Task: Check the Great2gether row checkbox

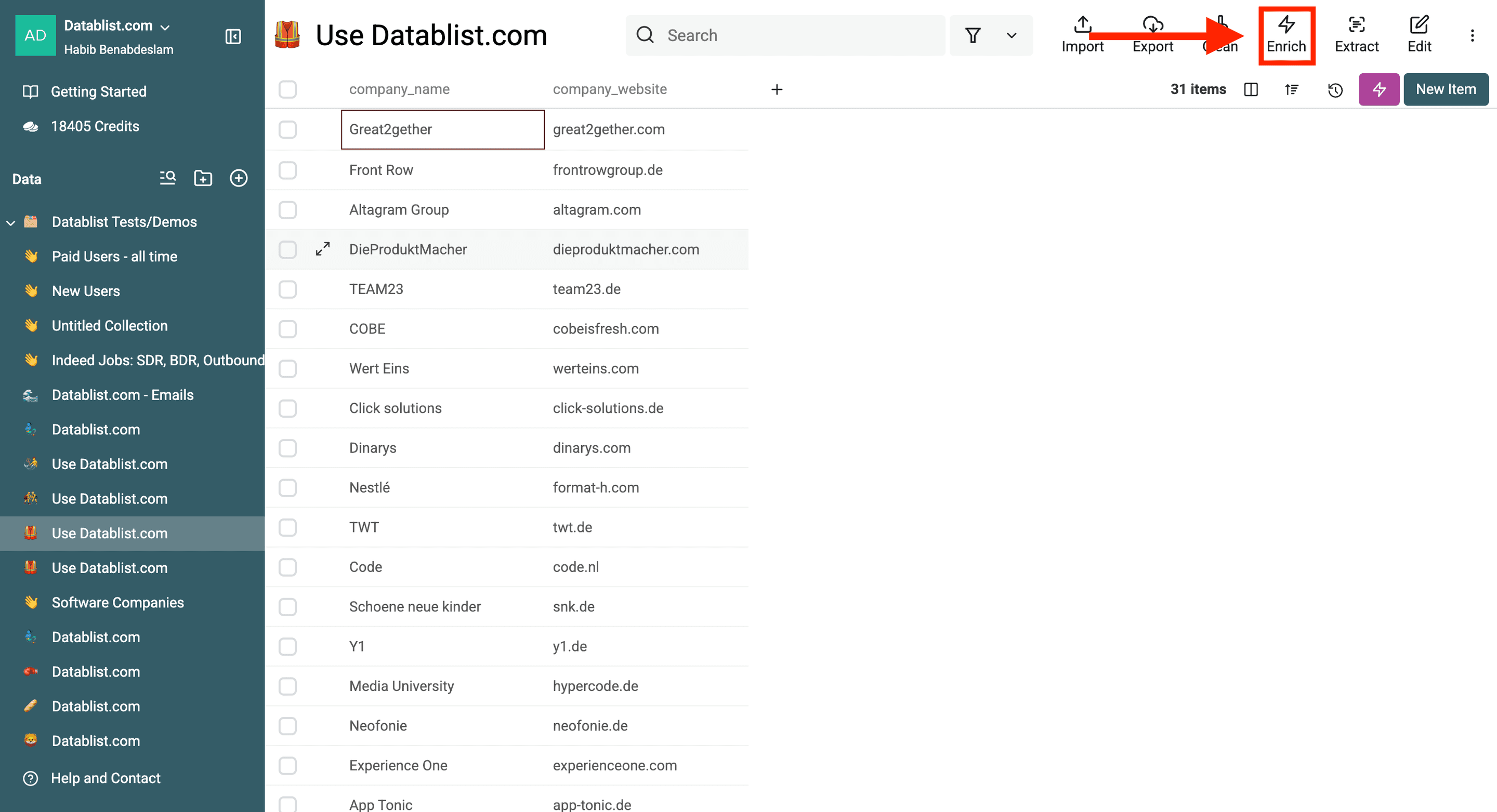Action: pos(287,129)
